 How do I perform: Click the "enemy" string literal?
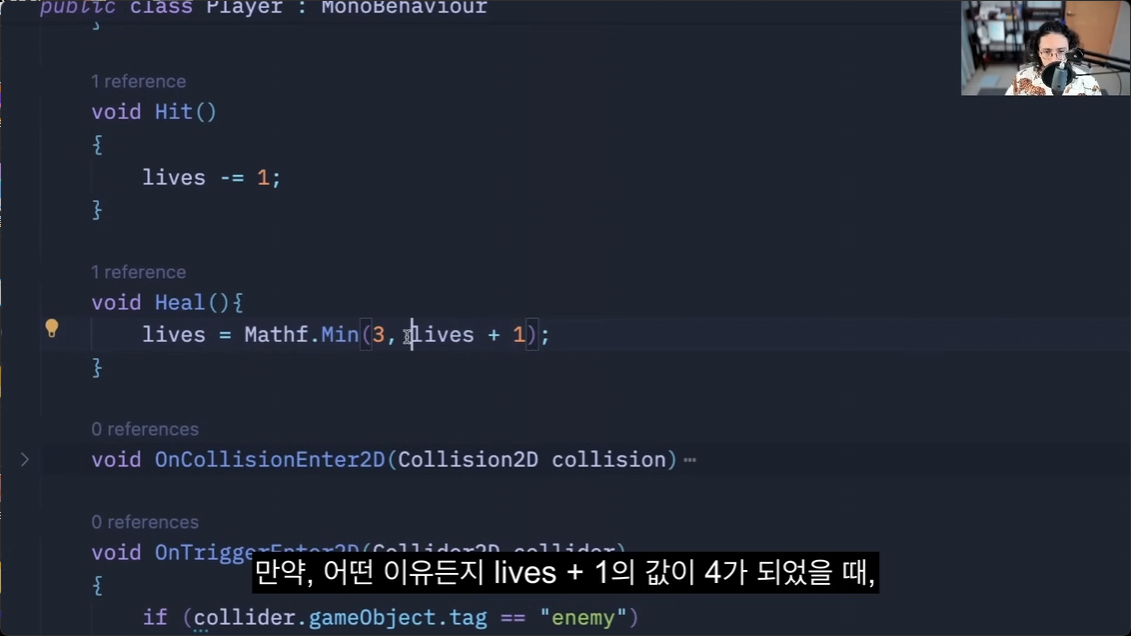[583, 618]
